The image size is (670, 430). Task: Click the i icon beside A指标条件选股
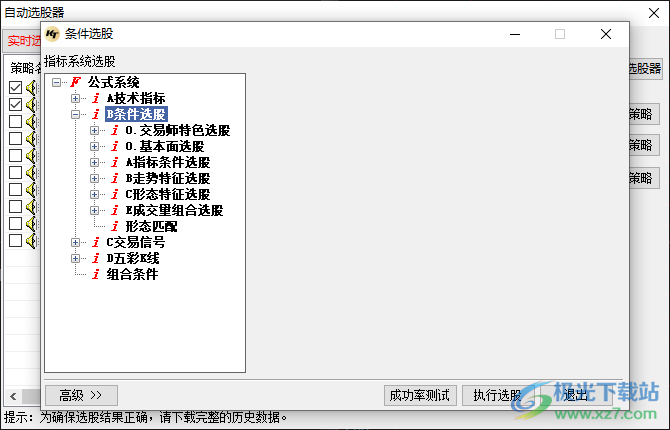(x=115, y=162)
